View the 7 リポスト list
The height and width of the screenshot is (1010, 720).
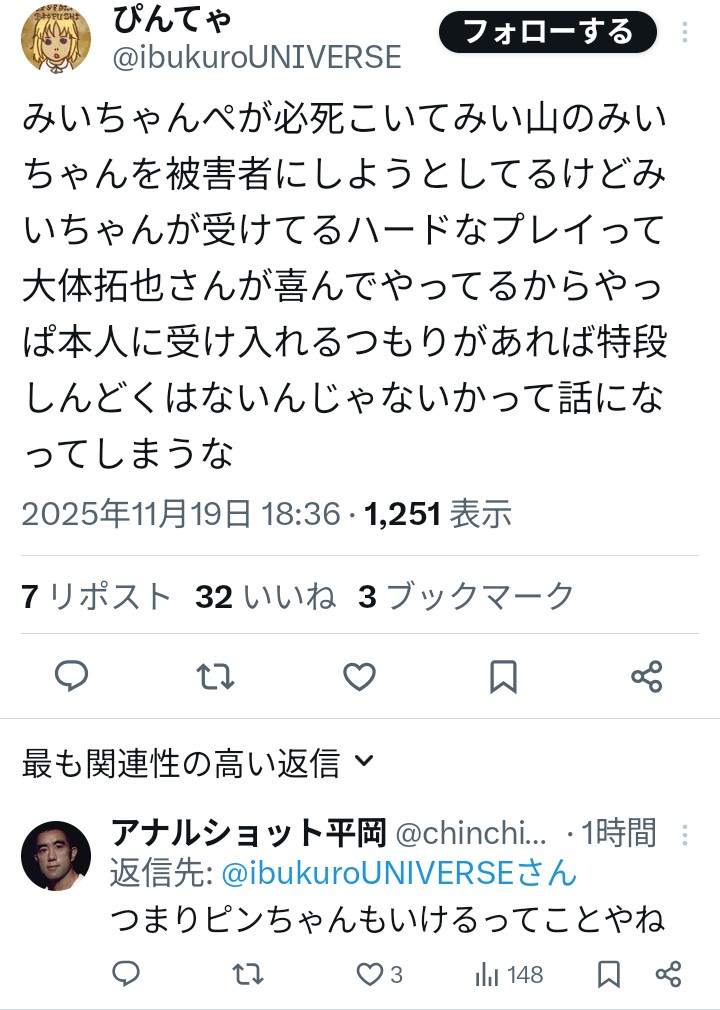97,597
